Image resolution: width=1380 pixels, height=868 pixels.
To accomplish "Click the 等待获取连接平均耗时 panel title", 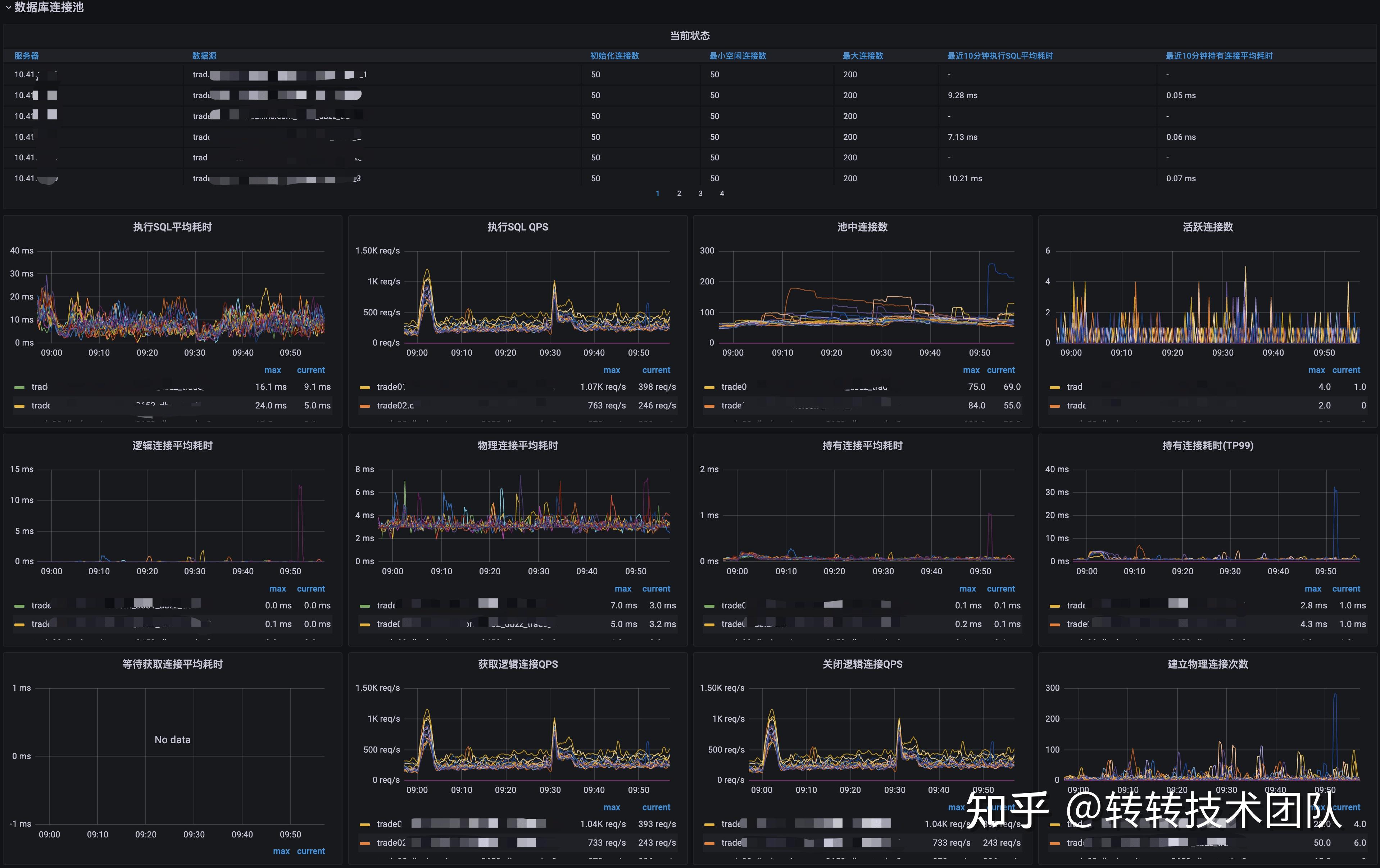I will pyautogui.click(x=172, y=664).
